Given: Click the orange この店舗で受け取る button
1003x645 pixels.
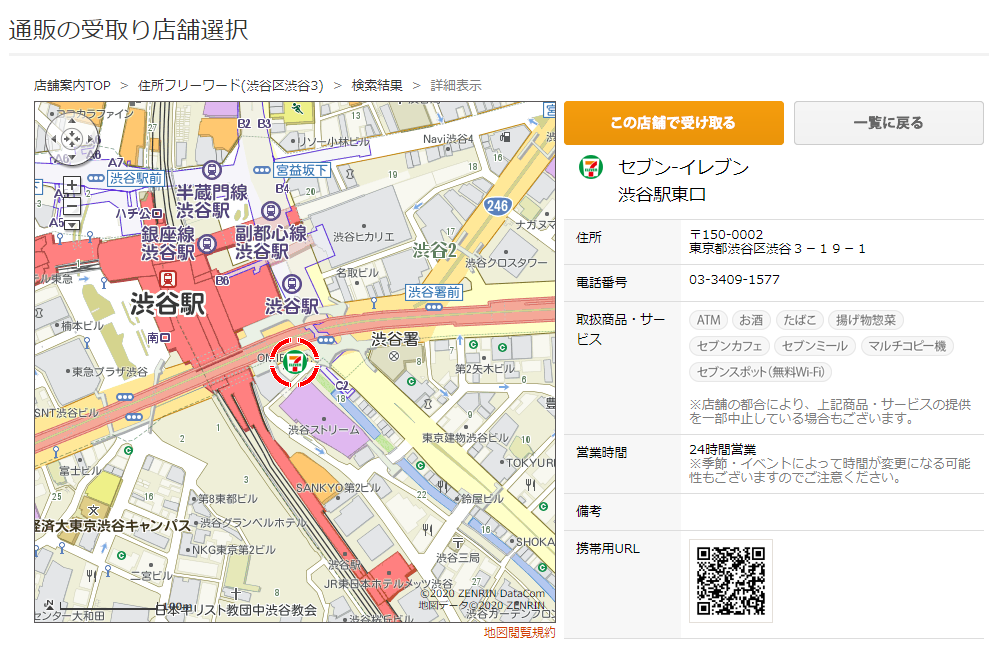Looking at the screenshot, I should 674,123.
